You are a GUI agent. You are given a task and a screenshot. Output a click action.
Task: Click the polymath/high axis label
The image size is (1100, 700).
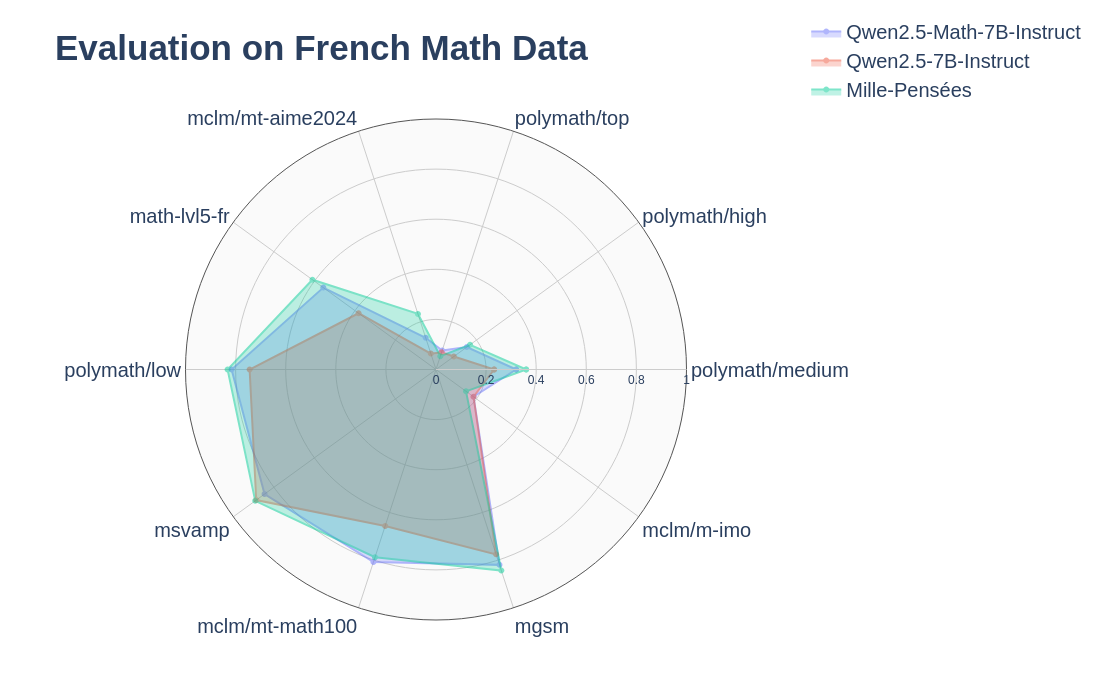click(704, 216)
